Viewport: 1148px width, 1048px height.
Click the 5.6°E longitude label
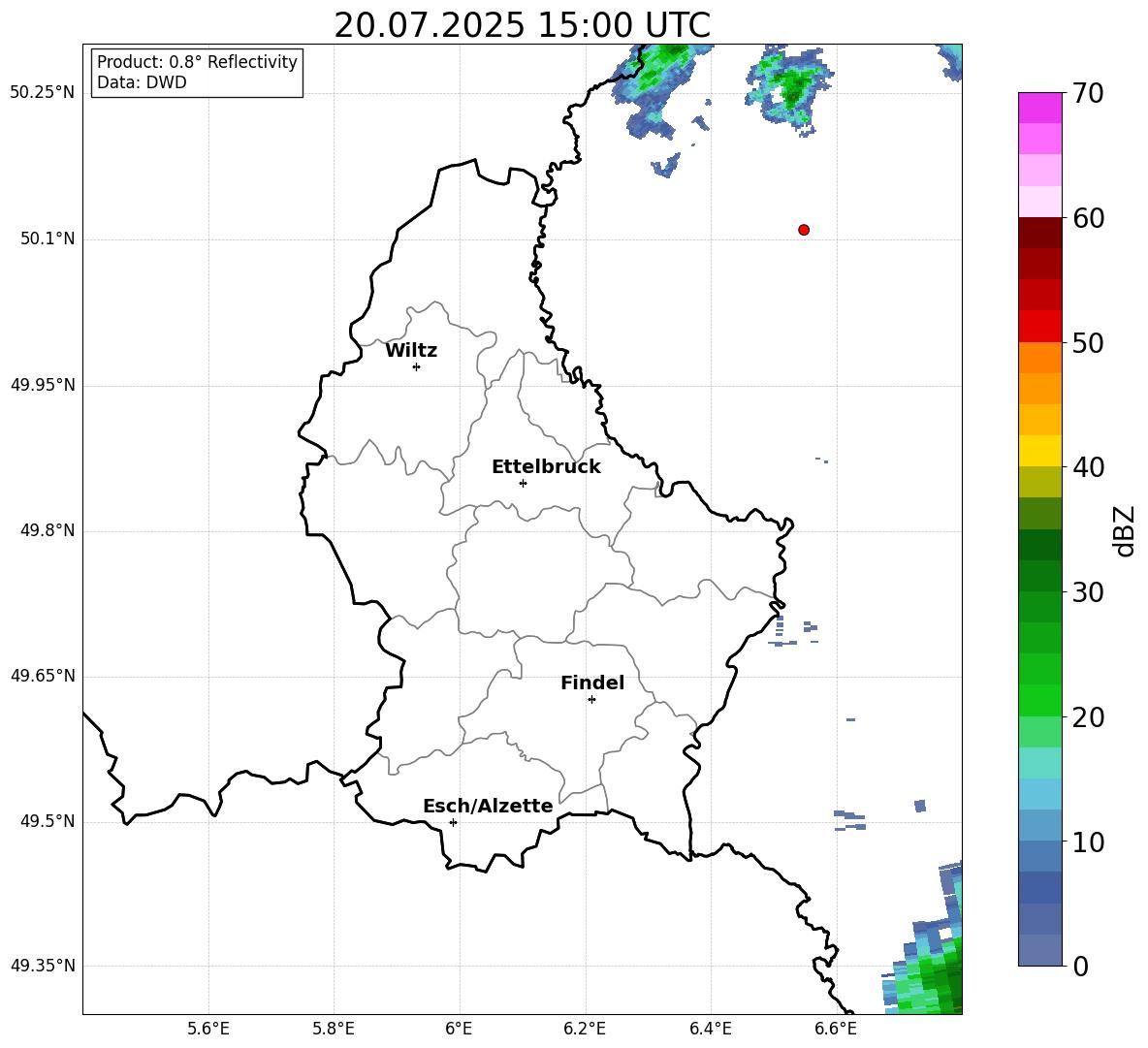pyautogui.click(x=208, y=1030)
